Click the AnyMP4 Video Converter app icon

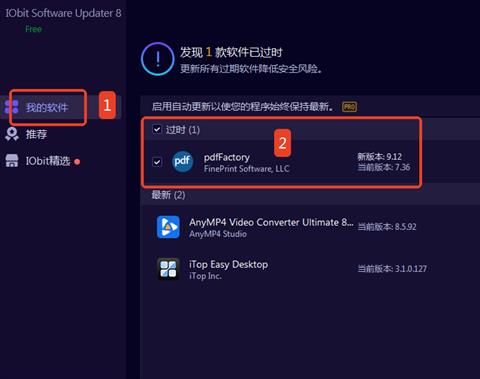pos(168,227)
